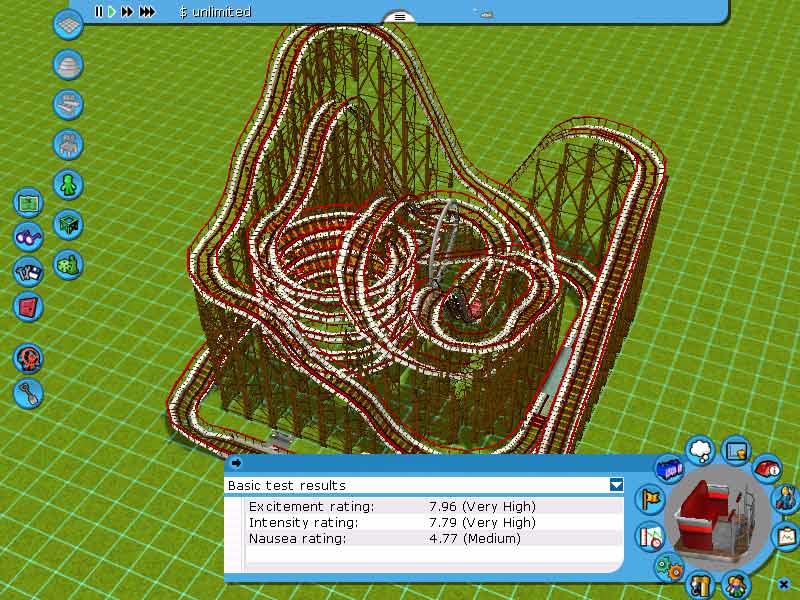Click the red ride vehicle preview thumbnail
800x600 pixels.
[x=718, y=518]
